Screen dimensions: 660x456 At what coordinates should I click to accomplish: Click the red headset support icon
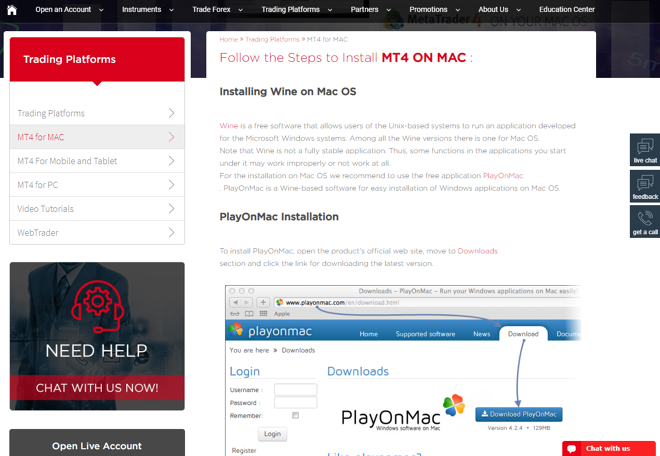(x=97, y=306)
